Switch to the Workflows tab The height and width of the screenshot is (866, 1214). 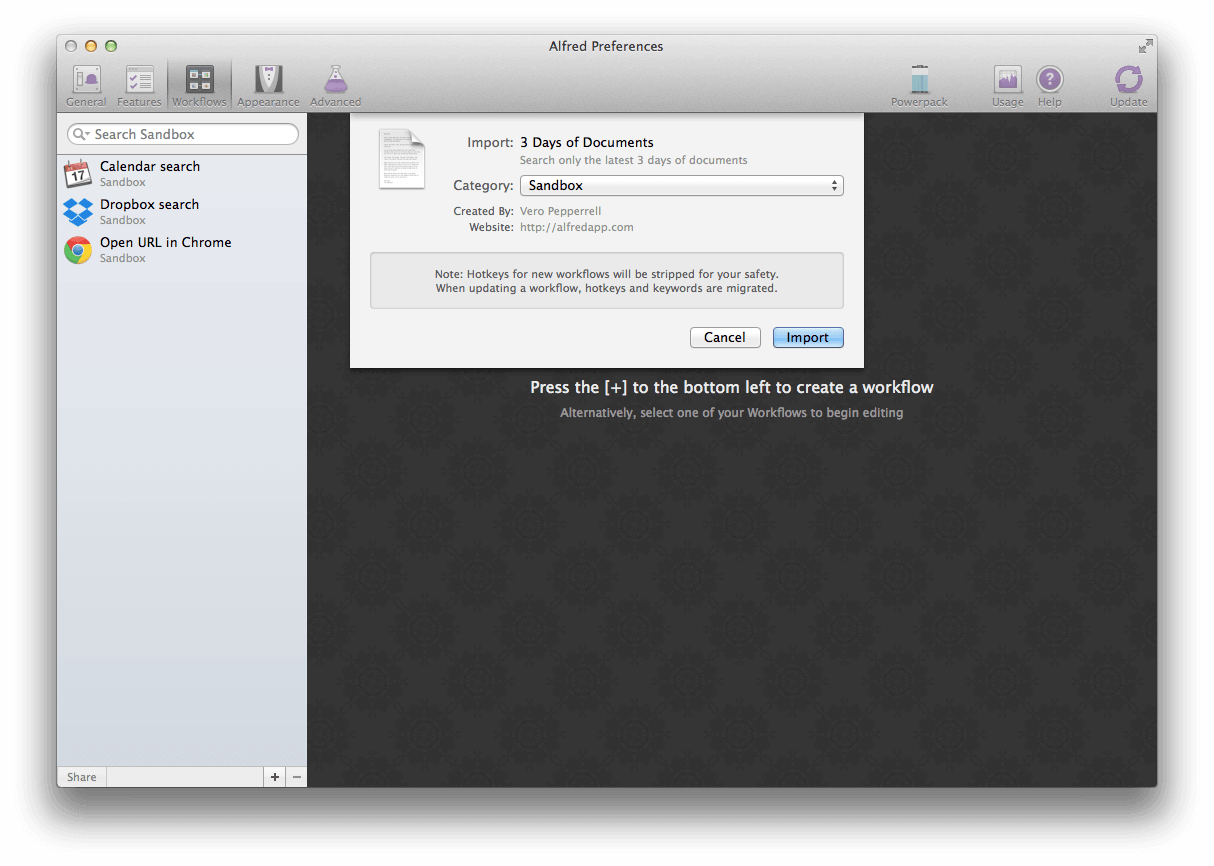click(x=198, y=84)
